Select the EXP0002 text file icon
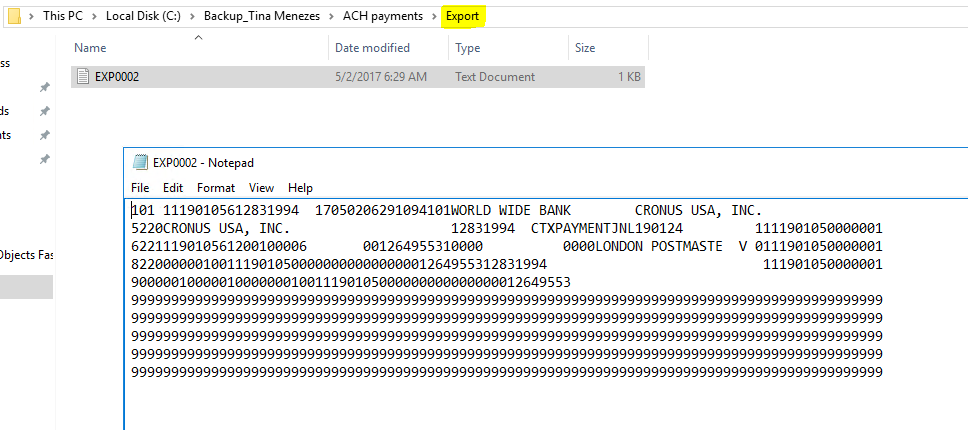968x430 pixels. click(83, 76)
